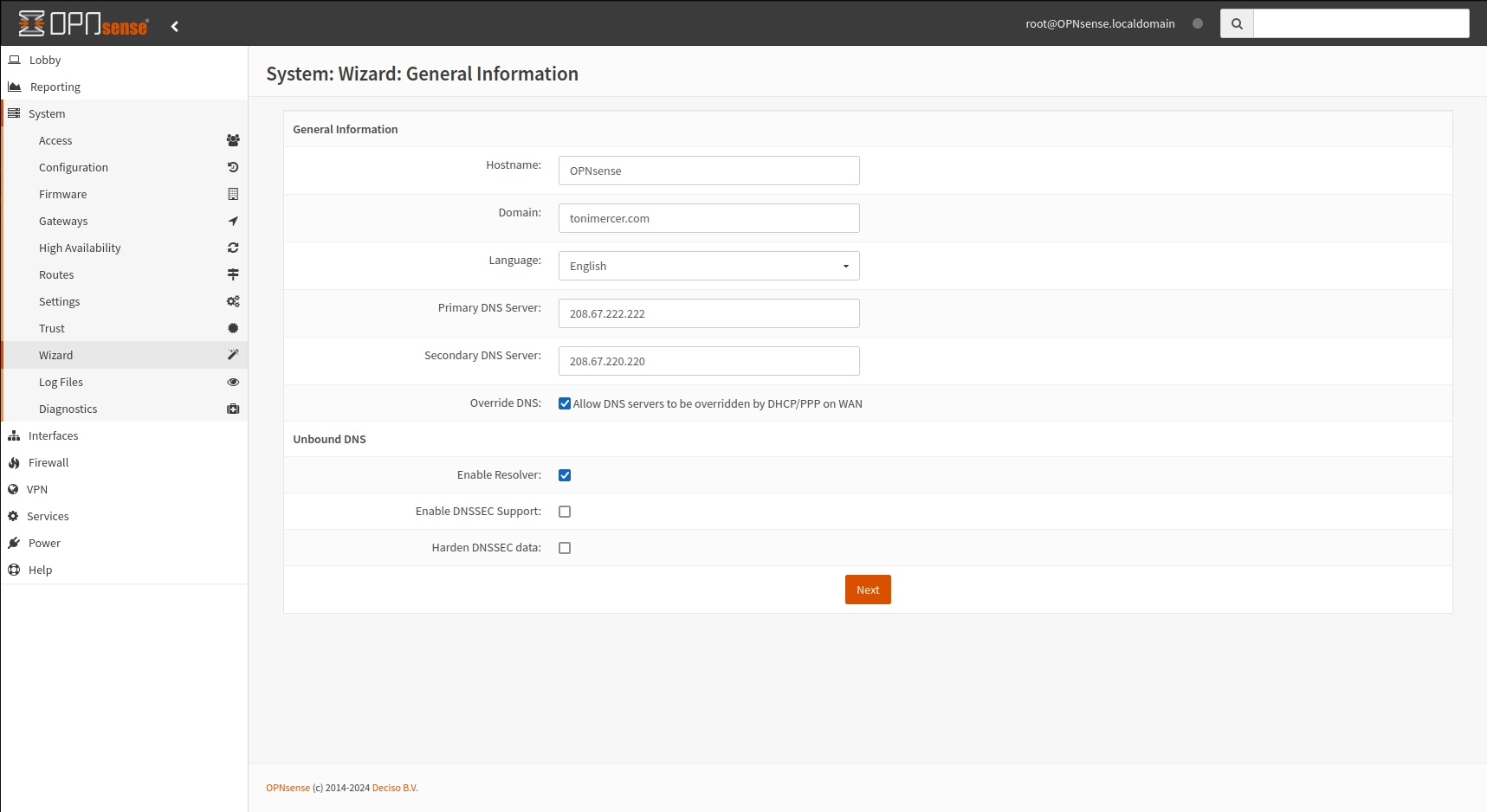This screenshot has width=1487, height=812.
Task: Open the Wizard submenu item
Action: 126,355
